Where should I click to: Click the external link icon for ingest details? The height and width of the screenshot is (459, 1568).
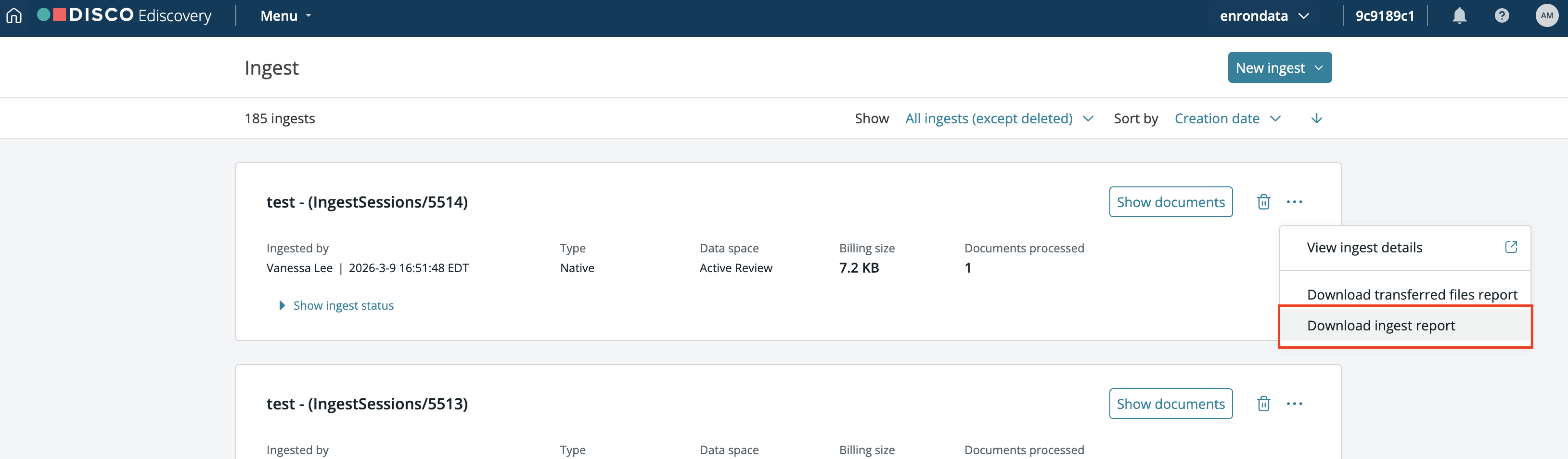1511,247
